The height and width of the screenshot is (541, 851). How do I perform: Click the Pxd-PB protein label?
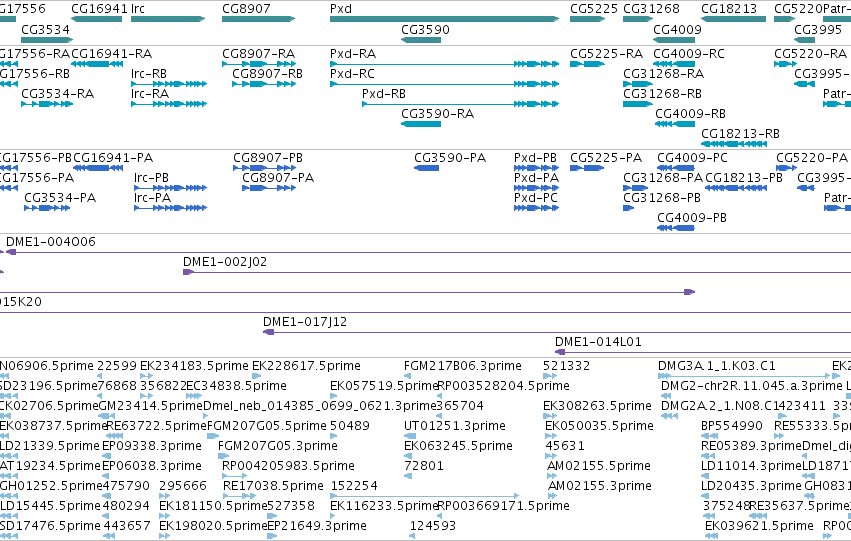tap(535, 158)
